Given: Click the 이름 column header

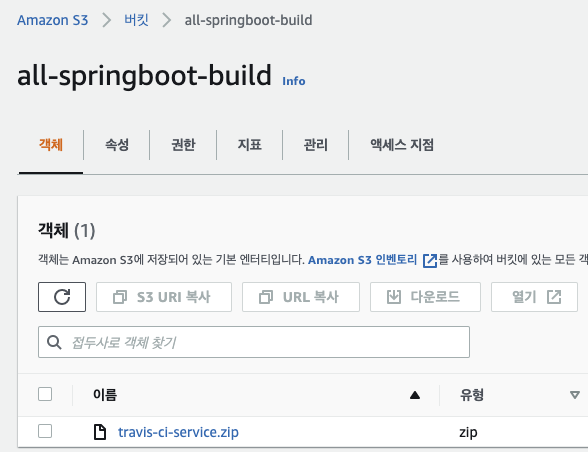Looking at the screenshot, I should pyautogui.click(x=105, y=395).
